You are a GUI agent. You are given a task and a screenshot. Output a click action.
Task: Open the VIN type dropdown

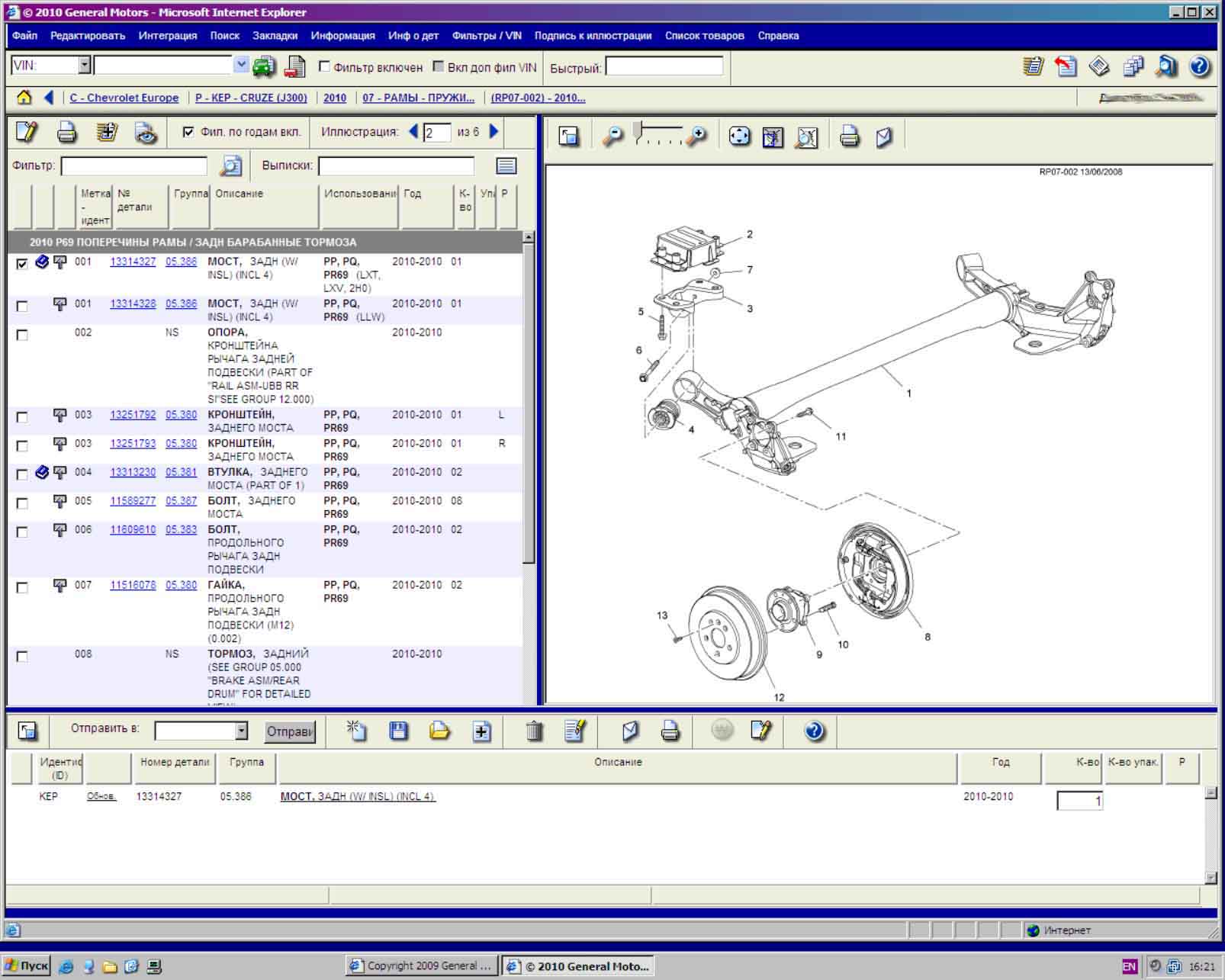(84, 66)
